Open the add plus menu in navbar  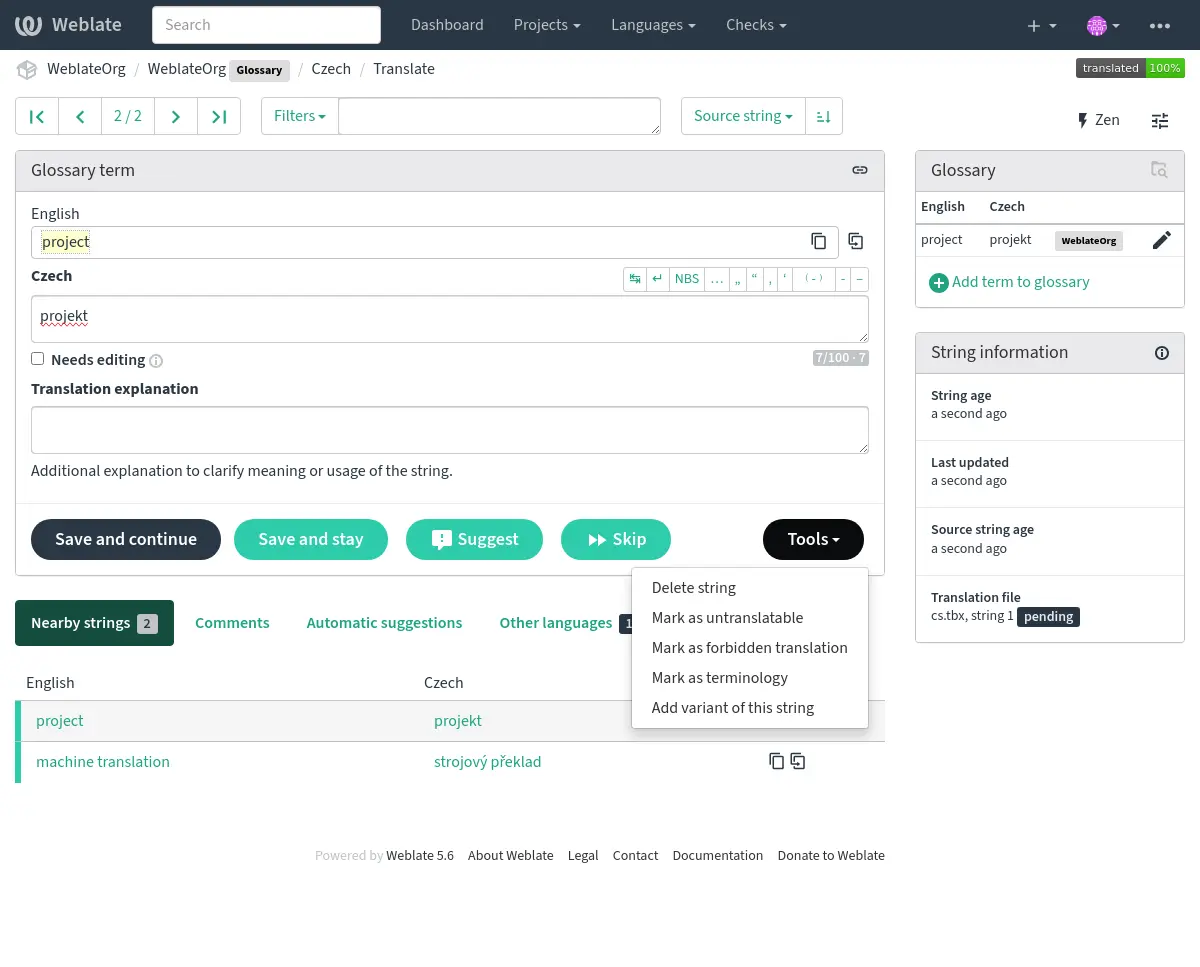tap(1042, 25)
